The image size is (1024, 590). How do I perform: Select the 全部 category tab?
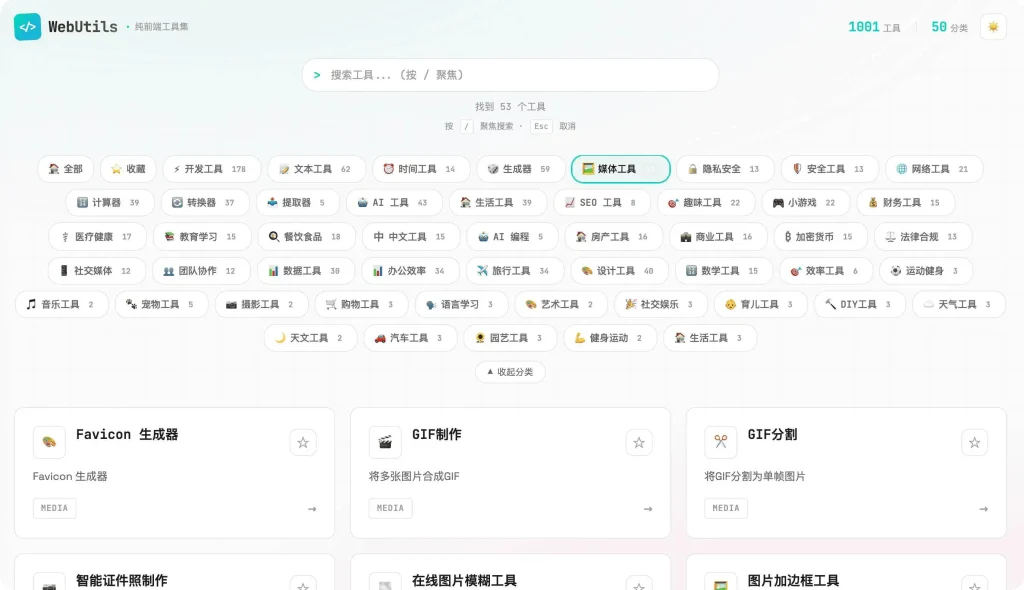[65, 169]
